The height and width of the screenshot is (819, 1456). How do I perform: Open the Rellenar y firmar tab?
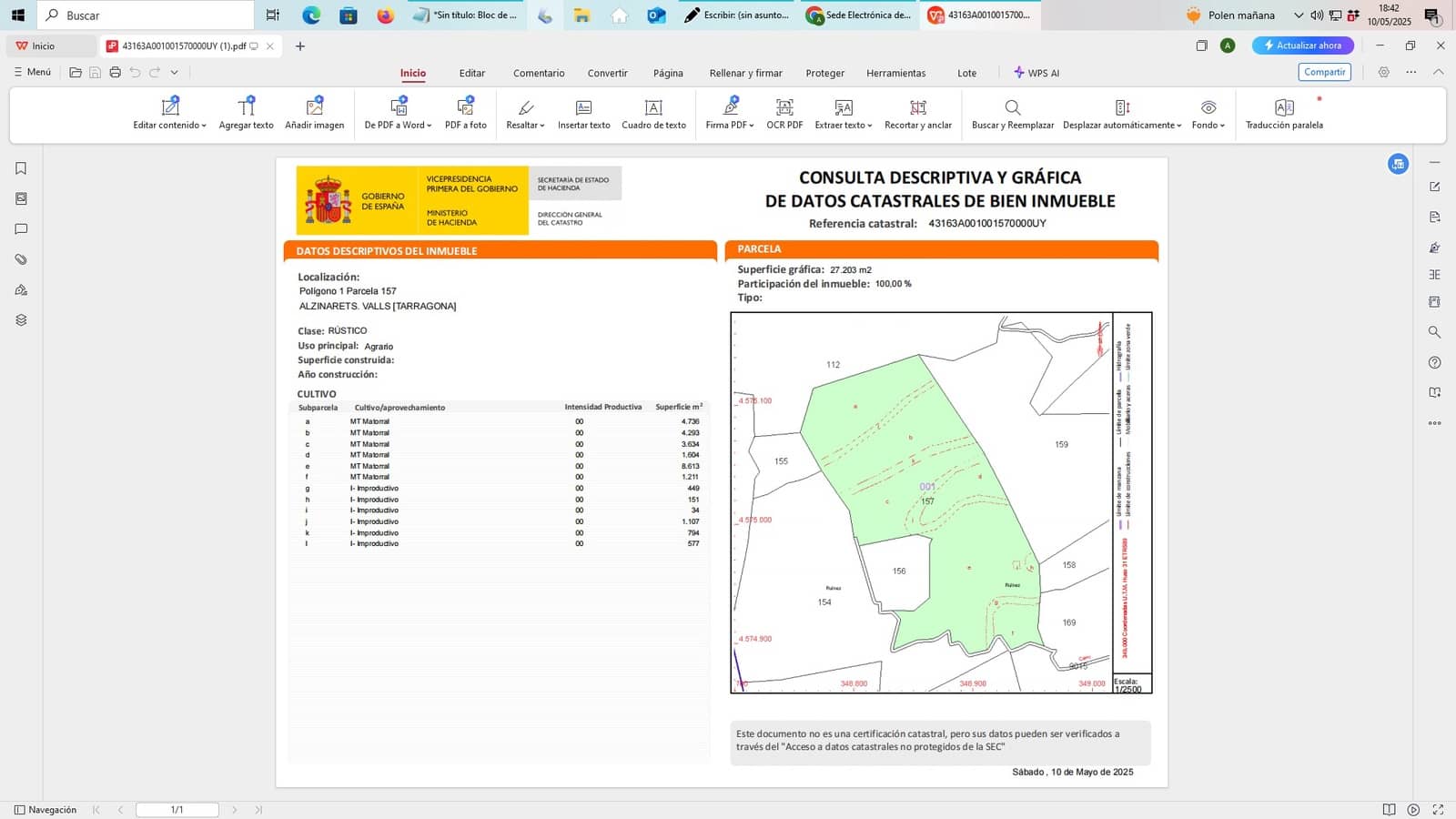coord(745,73)
